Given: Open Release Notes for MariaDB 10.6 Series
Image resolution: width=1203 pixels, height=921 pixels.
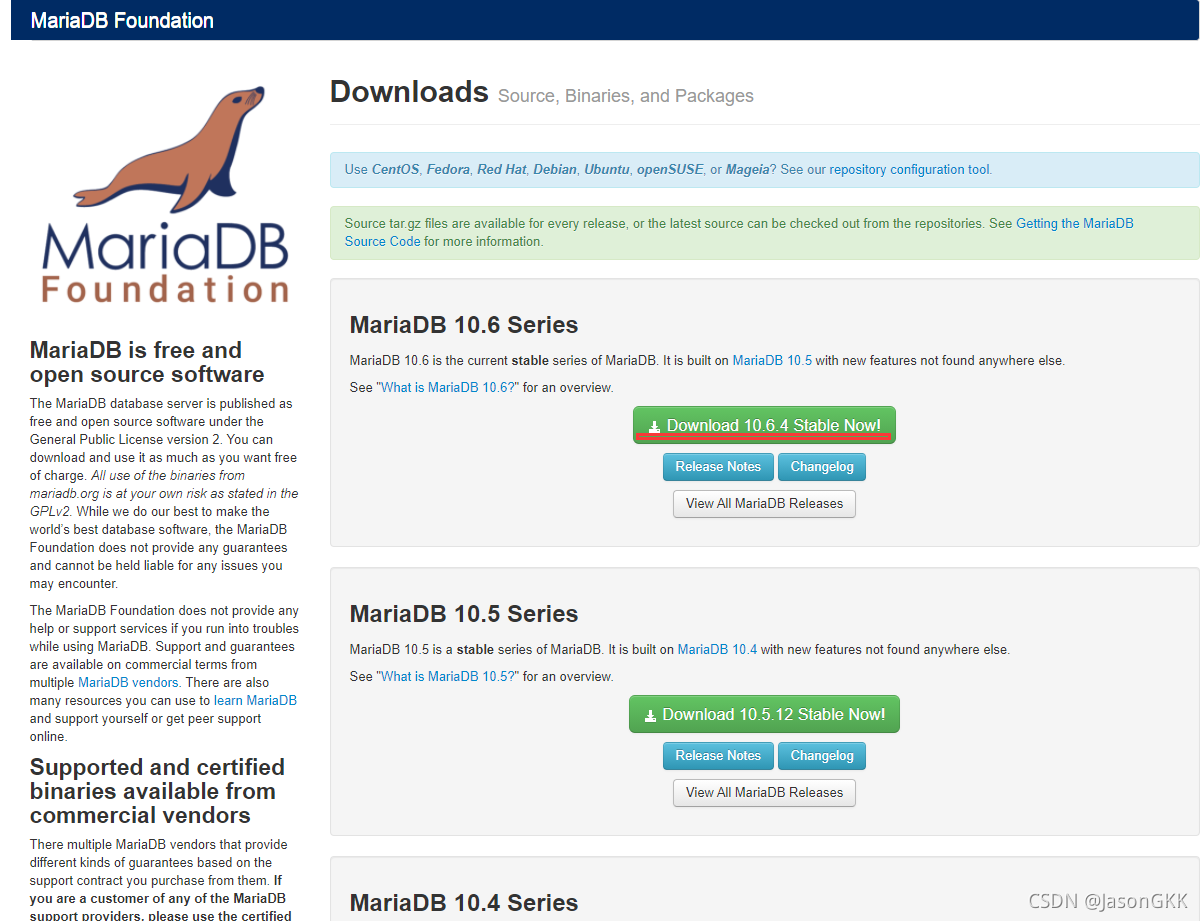Looking at the screenshot, I should click(x=718, y=467).
